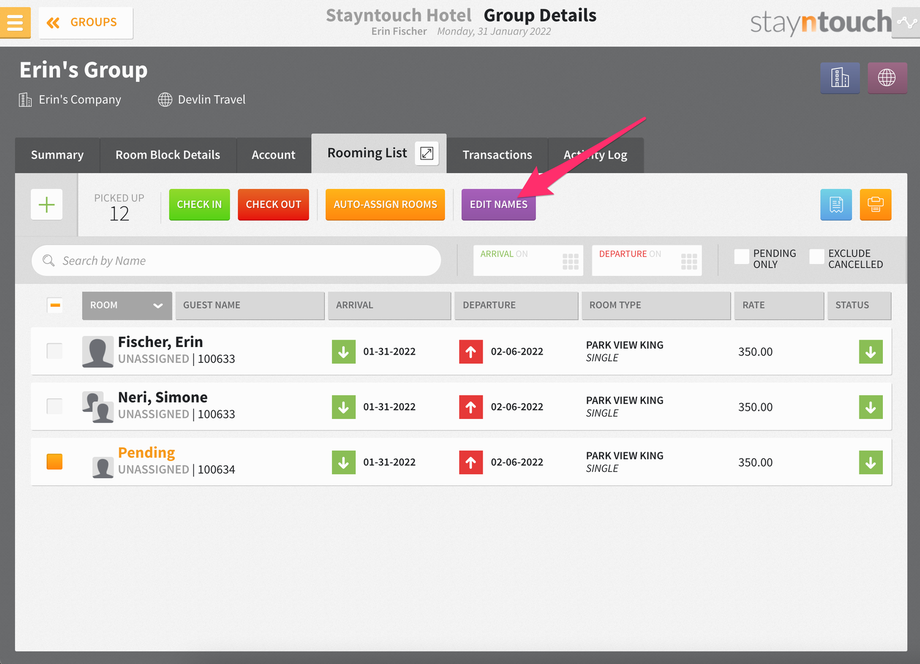920x664 pixels.
Task: Click Auto-Assign Rooms
Action: click(385, 205)
